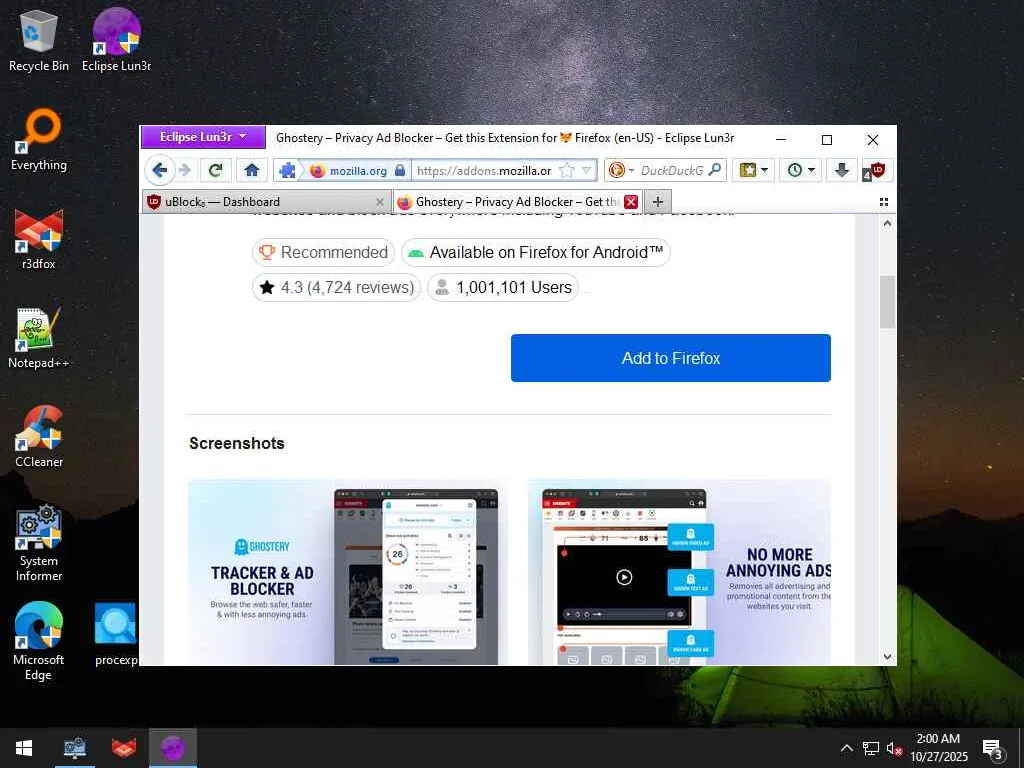The height and width of the screenshot is (768, 1024).
Task: Open the 4.3 (4,724 reviews) link
Action: [336, 287]
